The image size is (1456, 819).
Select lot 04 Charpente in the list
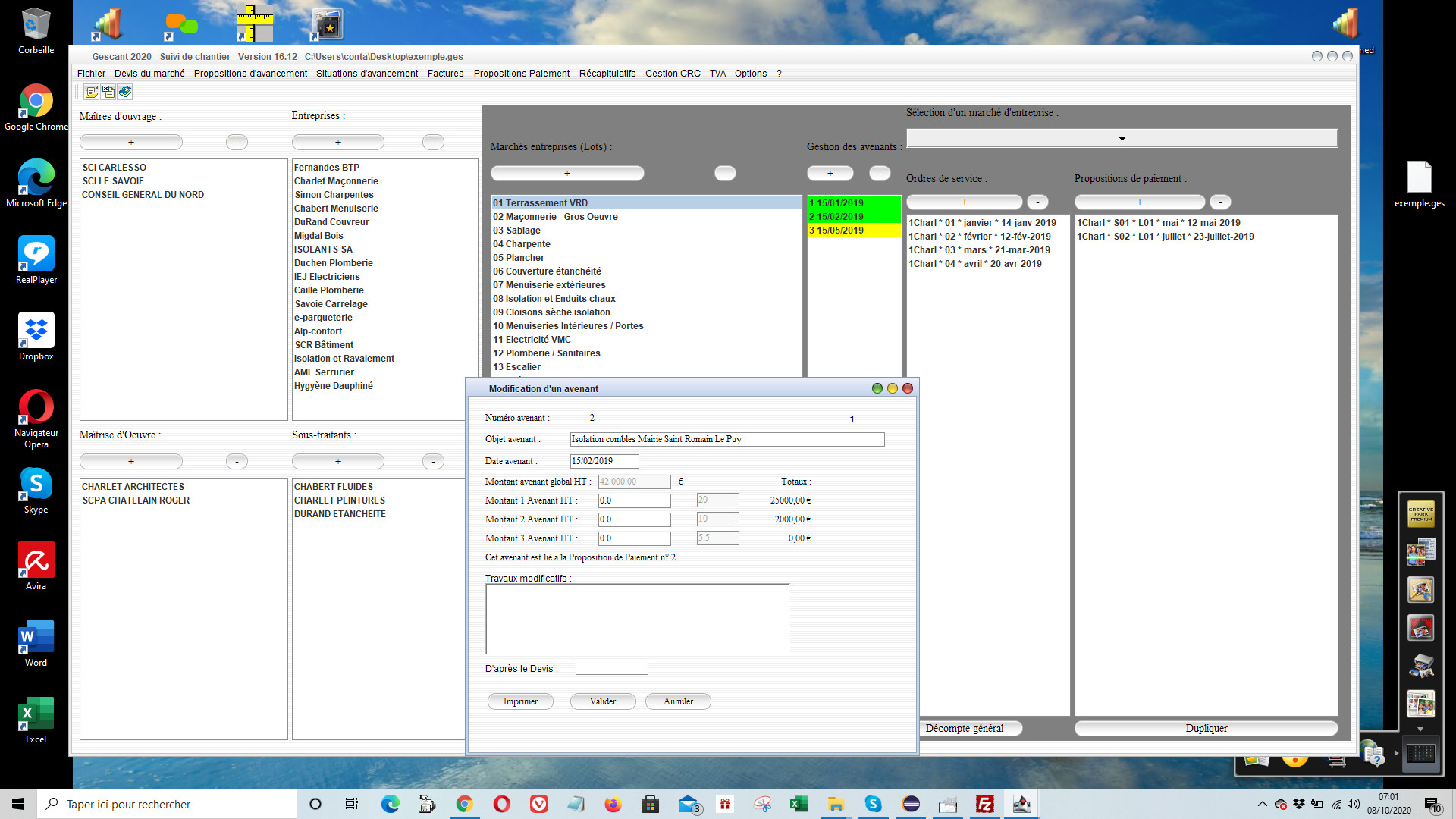tap(646, 244)
